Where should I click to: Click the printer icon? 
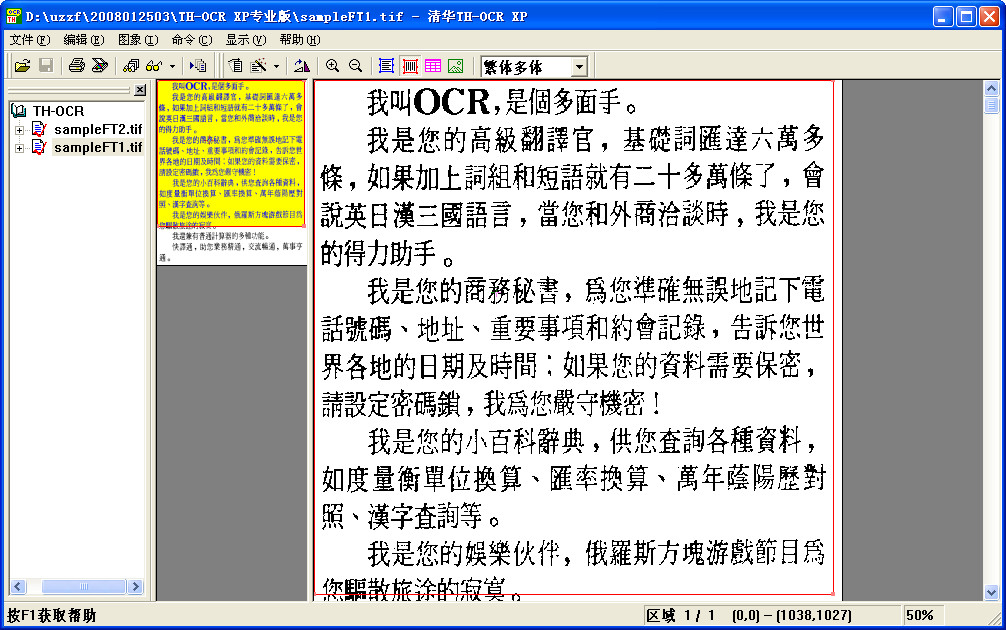[x=76, y=65]
